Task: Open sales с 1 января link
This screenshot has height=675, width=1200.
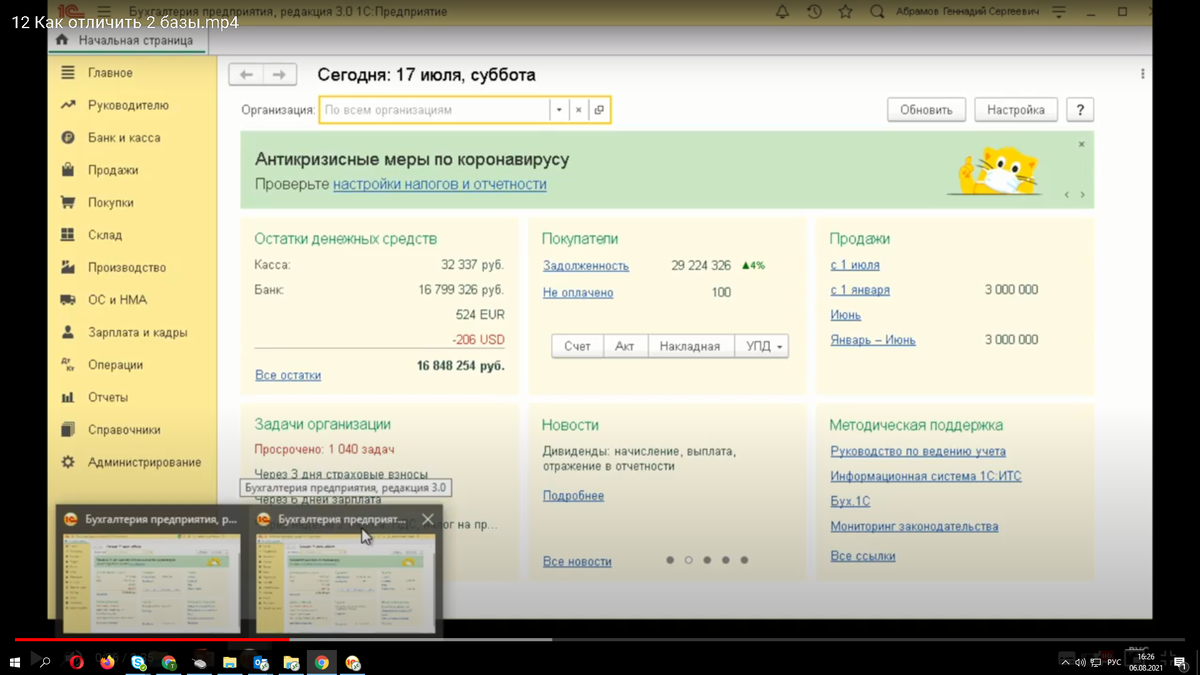Action: (x=860, y=290)
